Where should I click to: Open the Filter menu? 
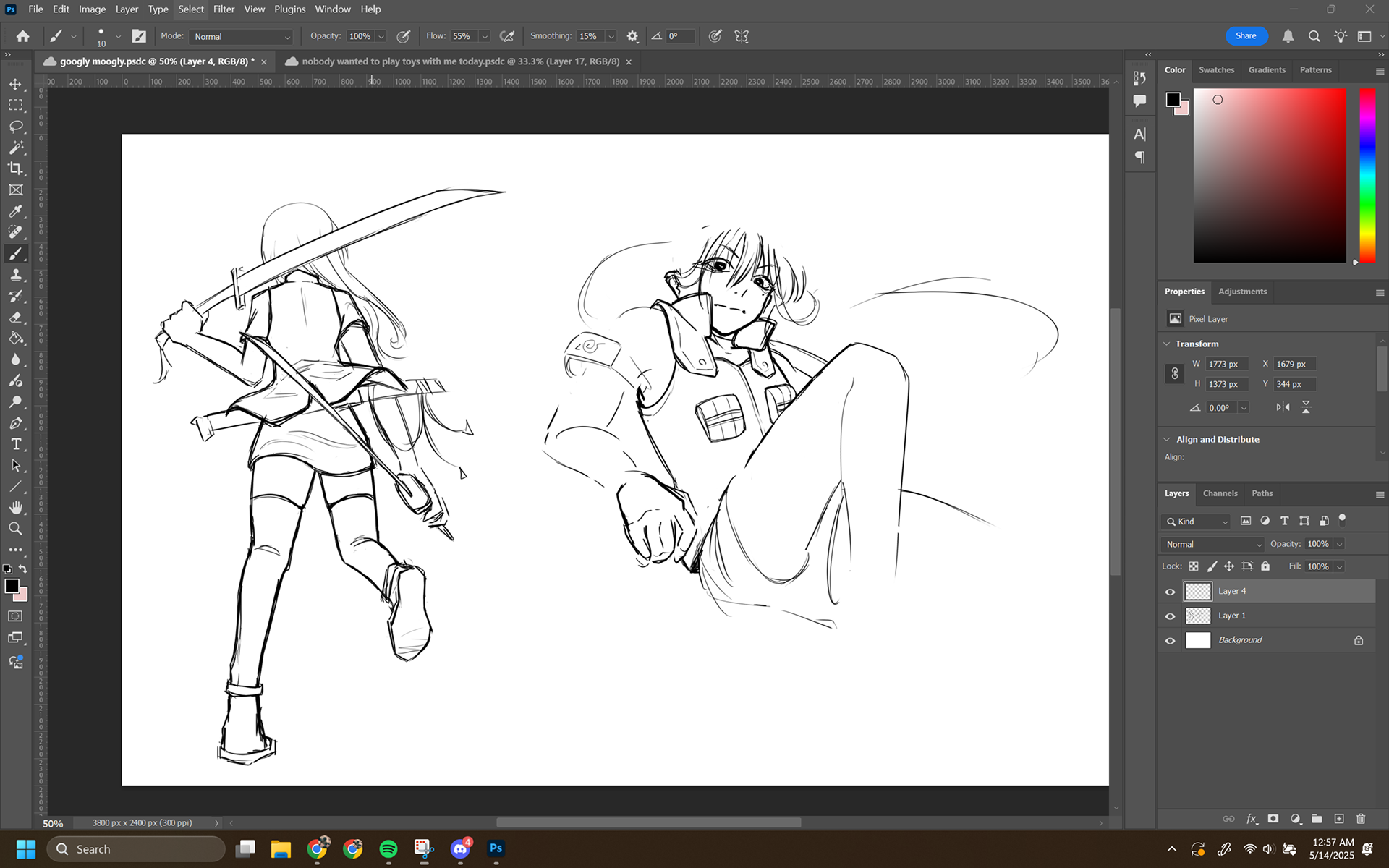click(224, 9)
